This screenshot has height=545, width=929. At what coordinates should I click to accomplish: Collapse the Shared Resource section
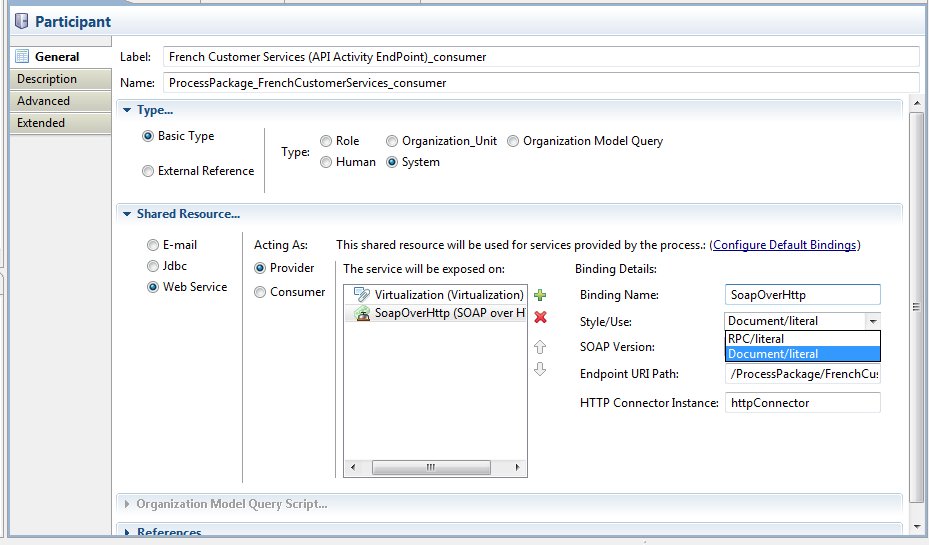tap(127, 214)
